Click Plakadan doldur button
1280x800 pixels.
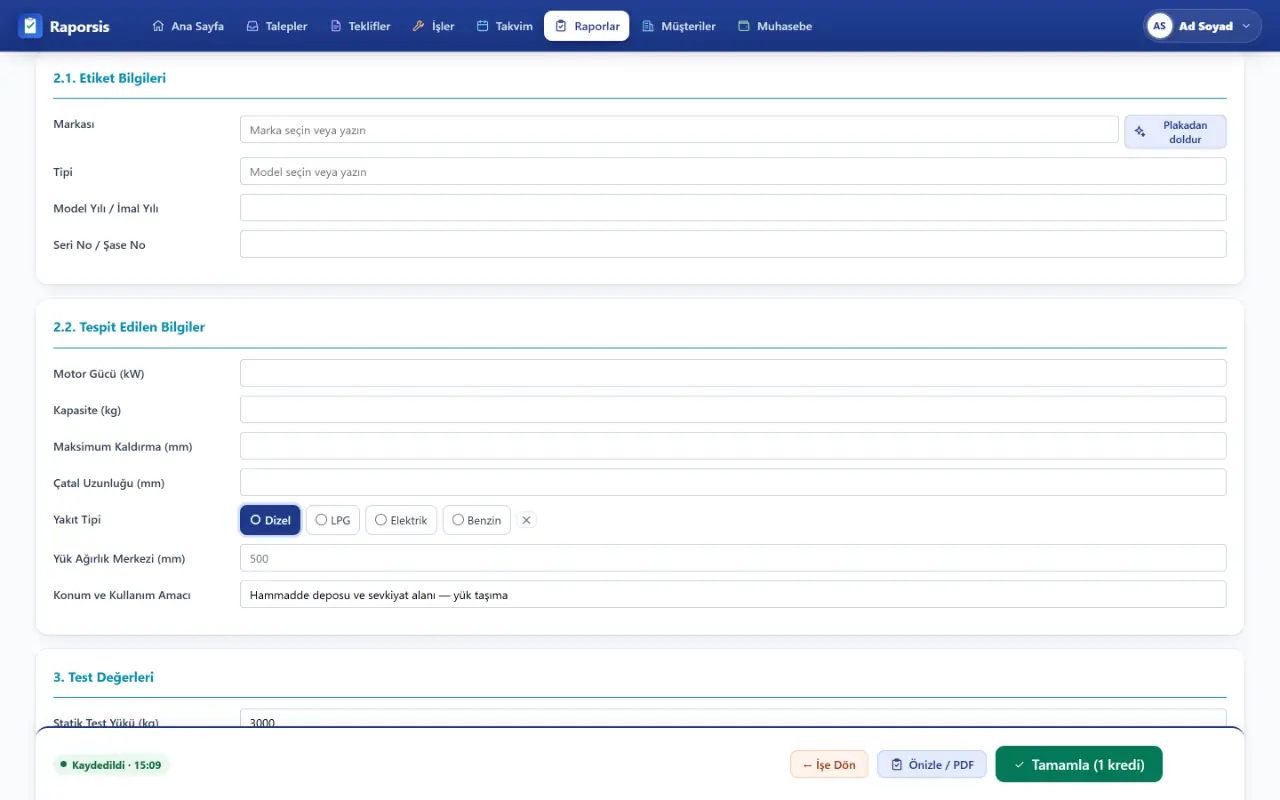(x=1175, y=132)
